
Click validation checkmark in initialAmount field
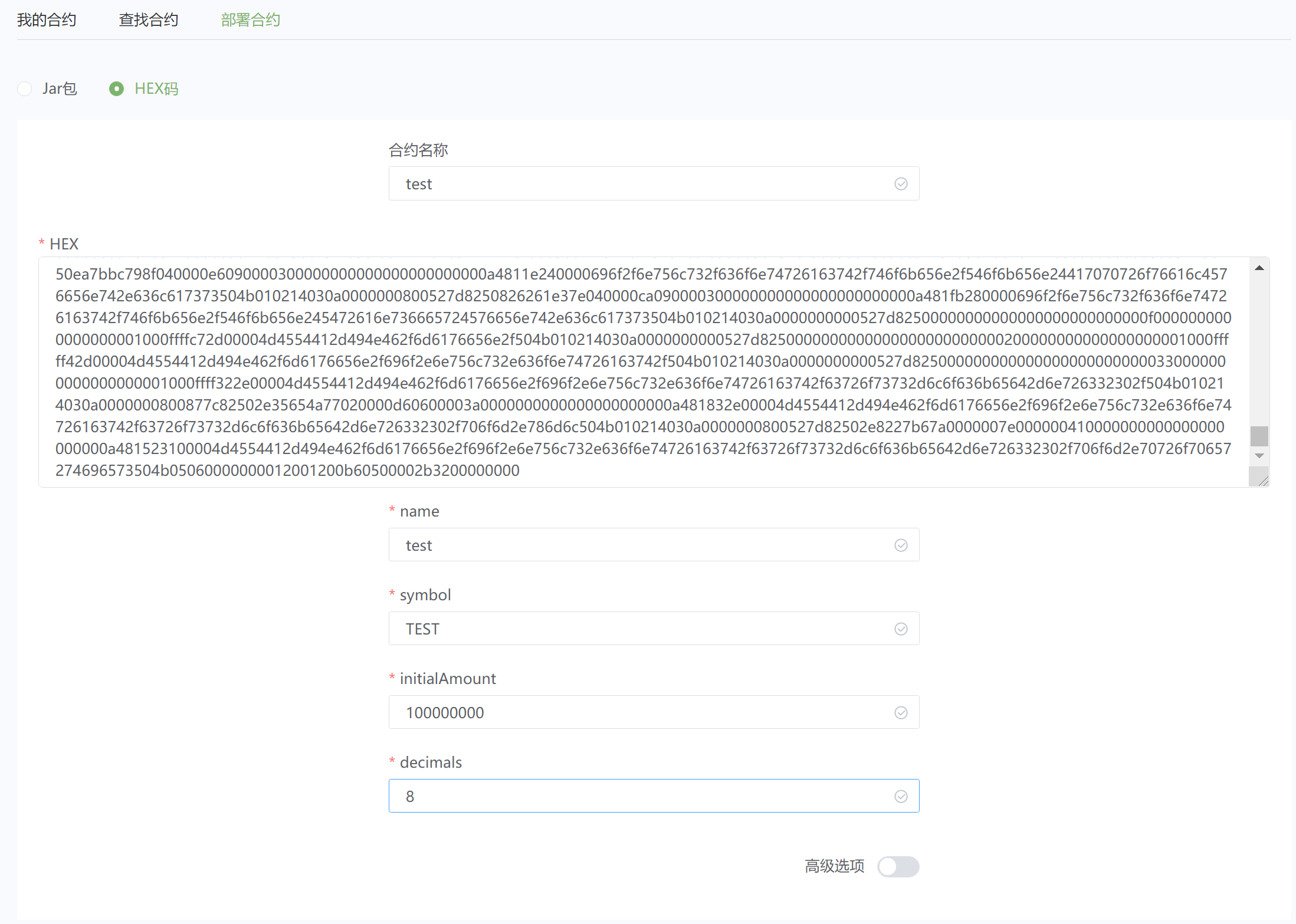pyautogui.click(x=901, y=713)
